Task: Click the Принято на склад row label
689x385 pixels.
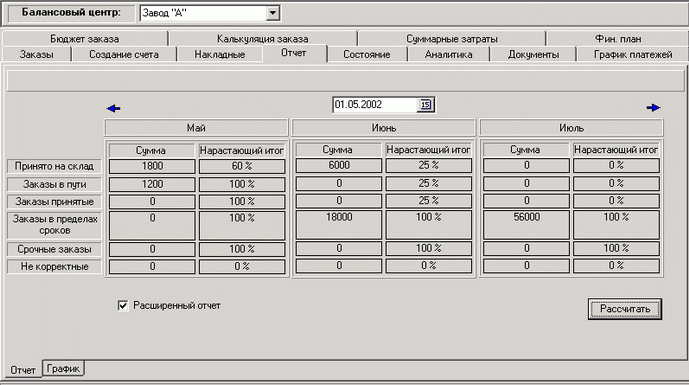Action: [x=54, y=166]
